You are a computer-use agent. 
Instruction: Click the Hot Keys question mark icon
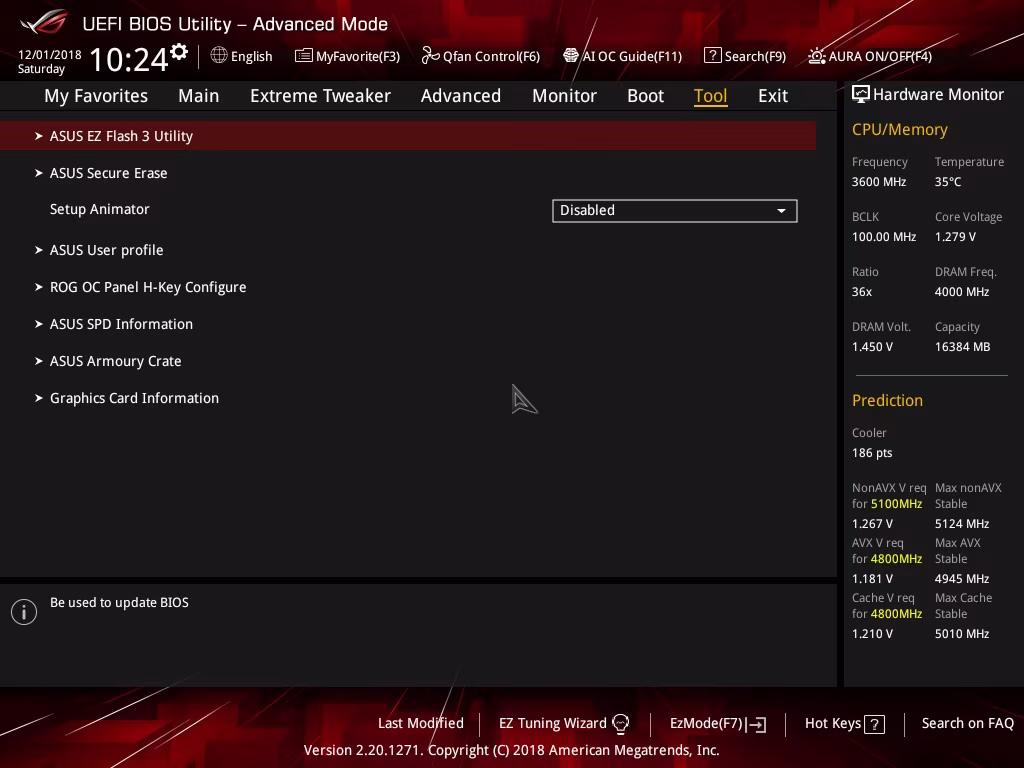874,724
